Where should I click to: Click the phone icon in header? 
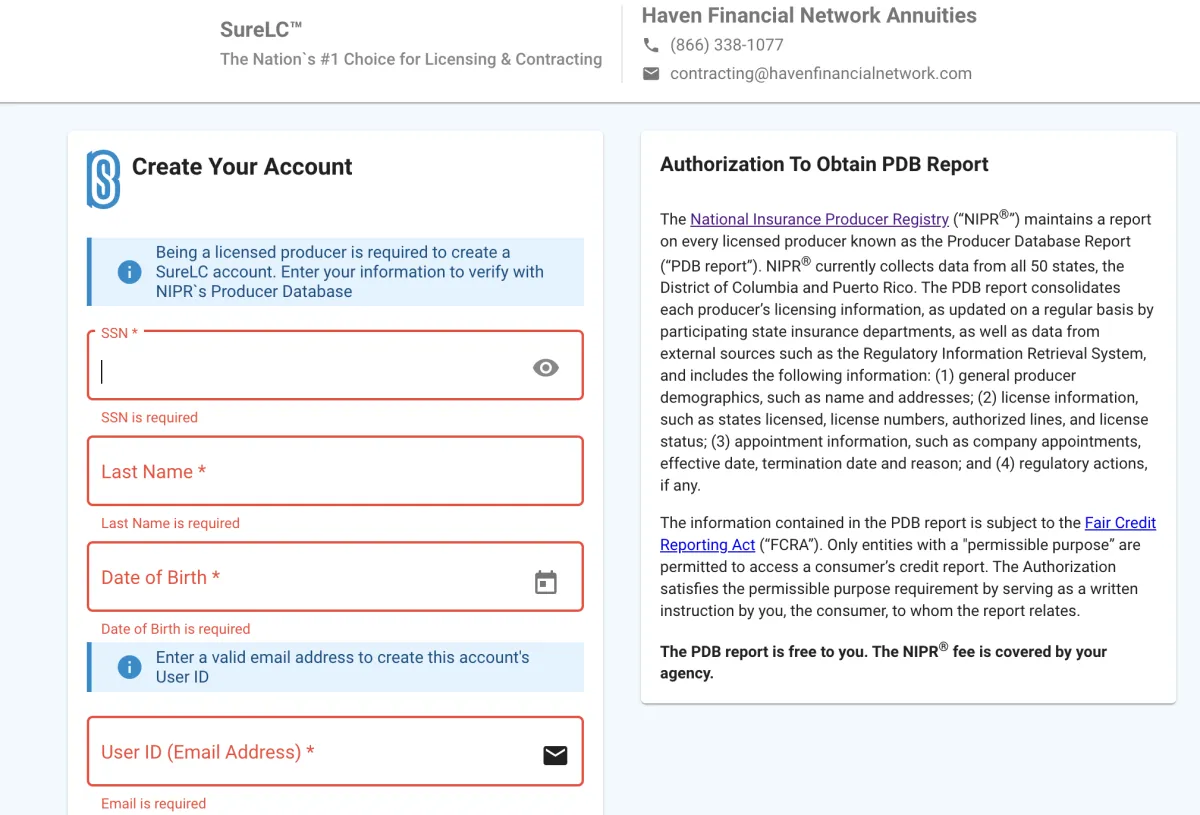point(651,45)
